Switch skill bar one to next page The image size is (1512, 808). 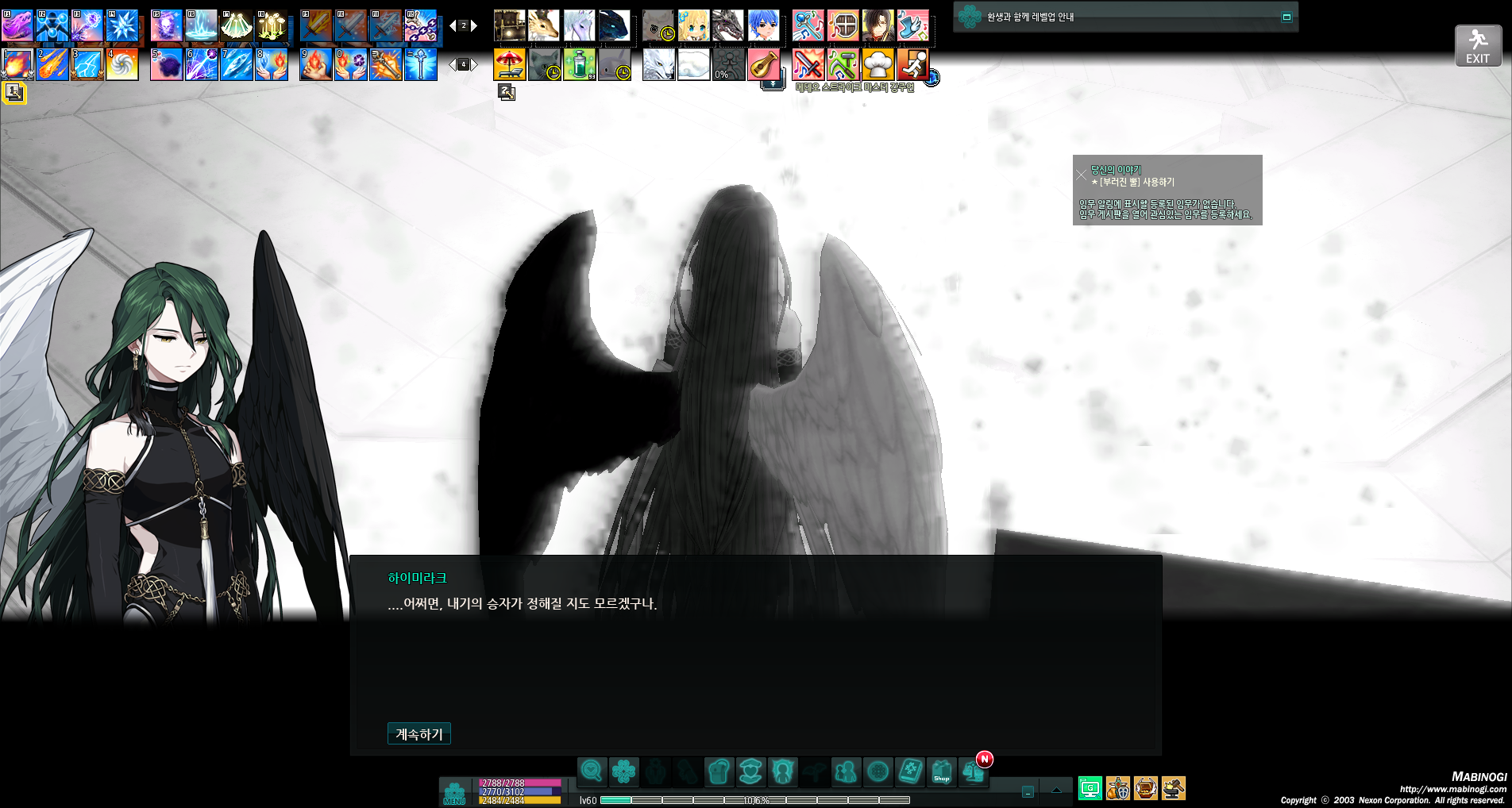coord(474,26)
